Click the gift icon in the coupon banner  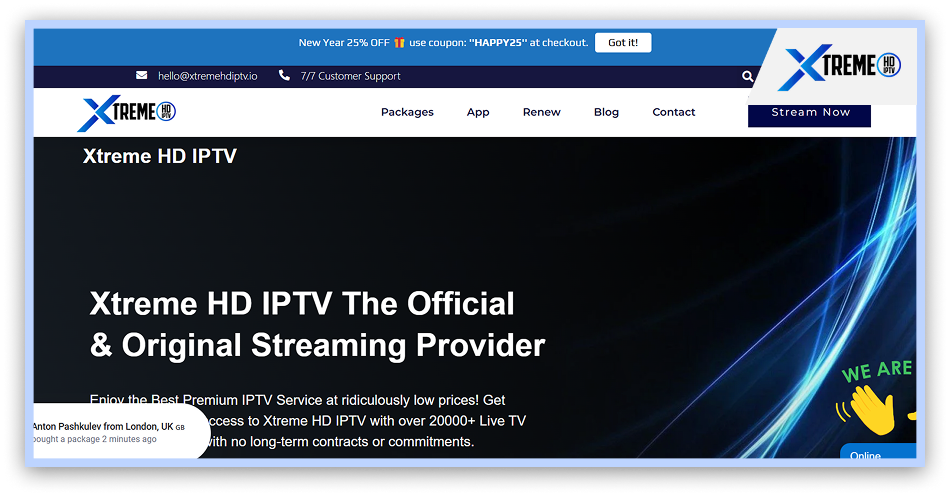[x=399, y=42]
